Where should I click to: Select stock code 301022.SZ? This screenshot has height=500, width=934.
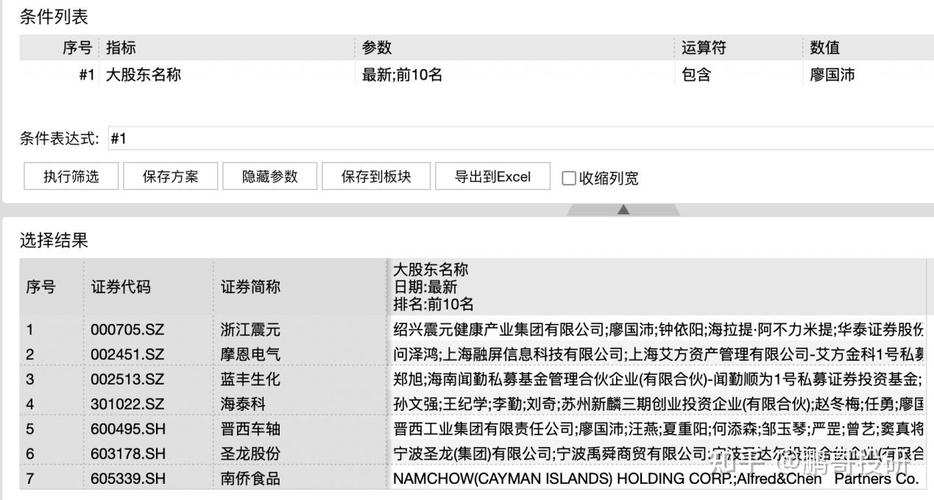(x=127, y=404)
